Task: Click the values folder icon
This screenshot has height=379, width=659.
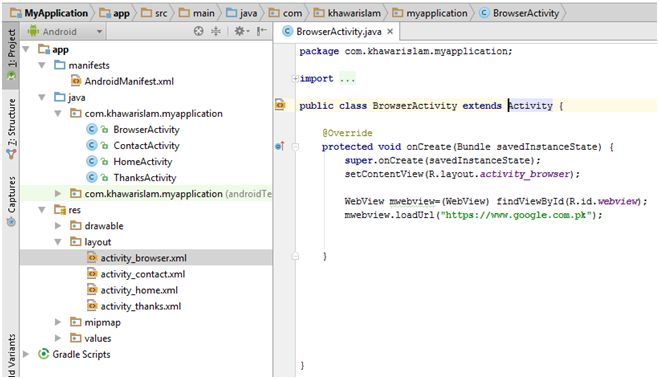Action: point(76,338)
